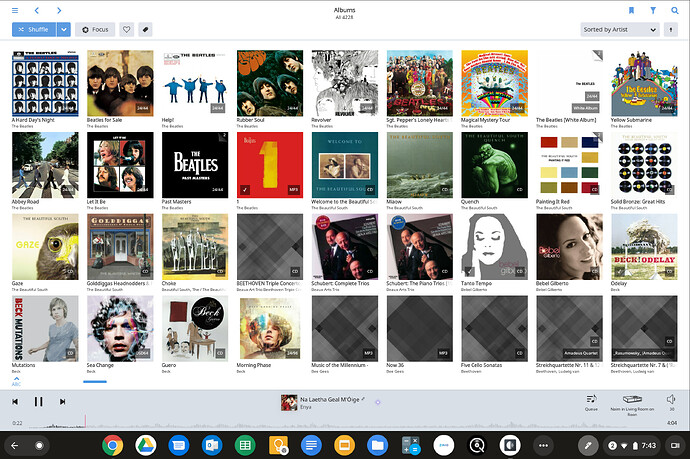Click the 'Painting It Red' album title
This screenshot has width=690, height=459.
point(553,202)
